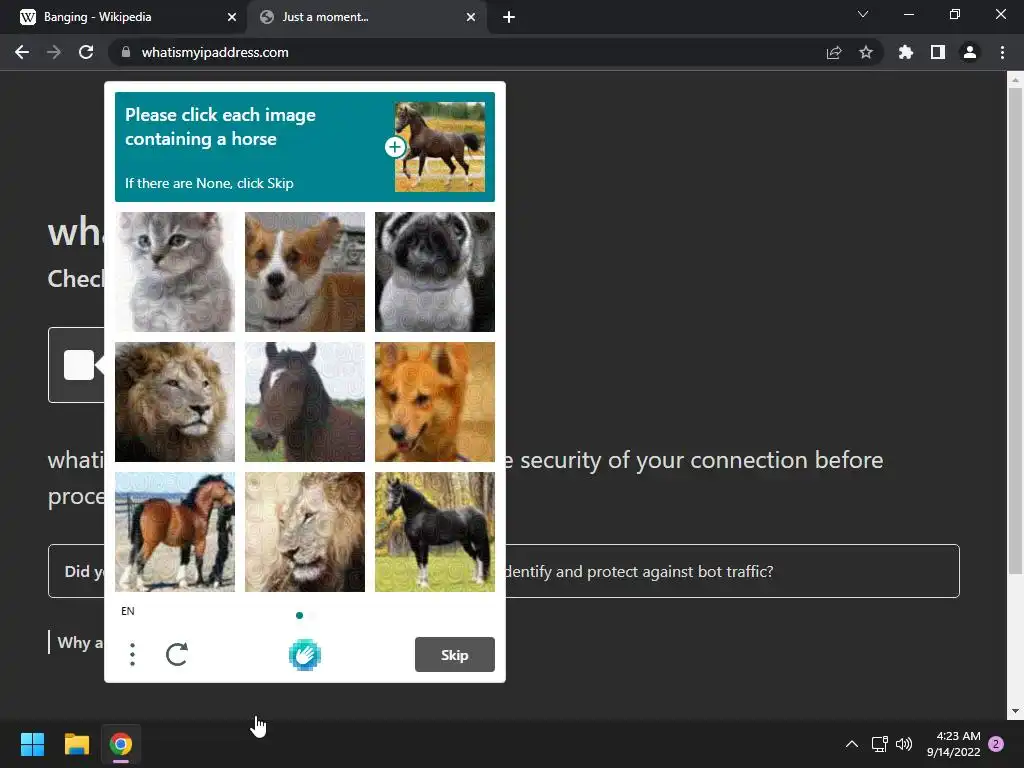Open the Chrome profile avatar icon

pos(970,52)
